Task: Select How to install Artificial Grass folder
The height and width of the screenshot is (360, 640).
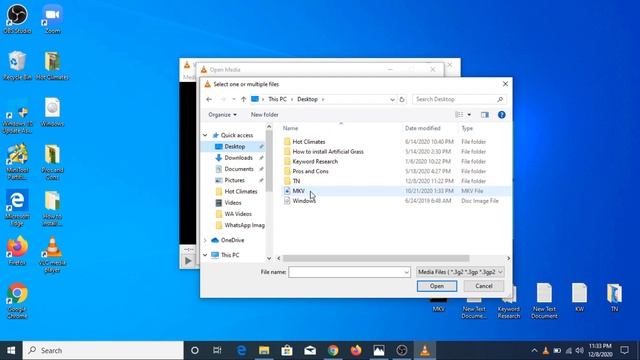Action: [x=396, y=151]
